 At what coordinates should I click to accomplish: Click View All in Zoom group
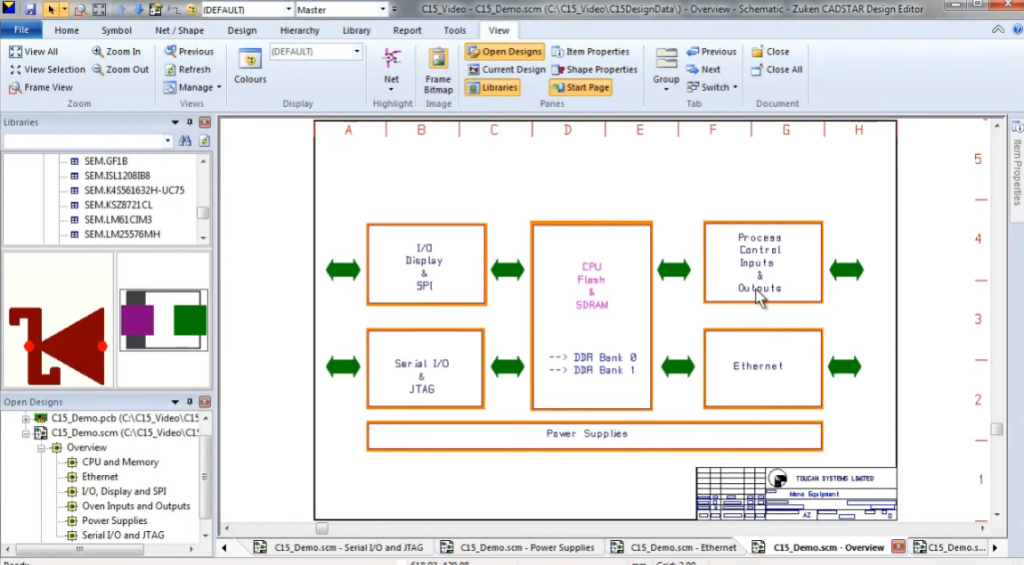point(34,51)
